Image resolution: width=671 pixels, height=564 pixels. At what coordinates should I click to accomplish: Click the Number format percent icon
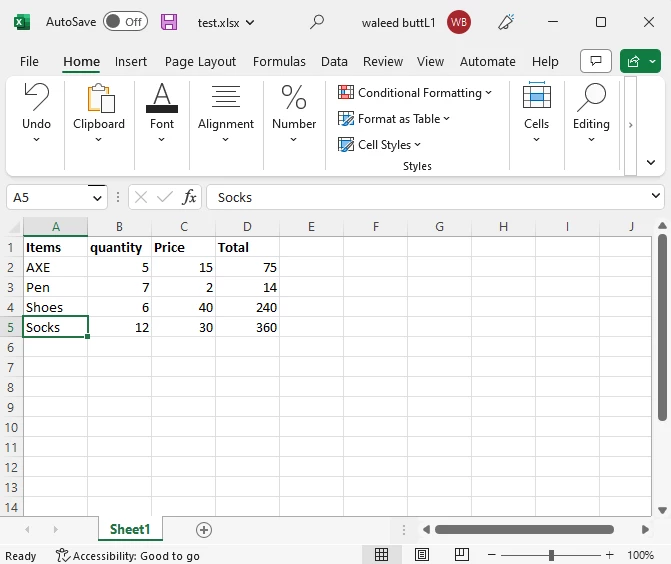pos(294,98)
